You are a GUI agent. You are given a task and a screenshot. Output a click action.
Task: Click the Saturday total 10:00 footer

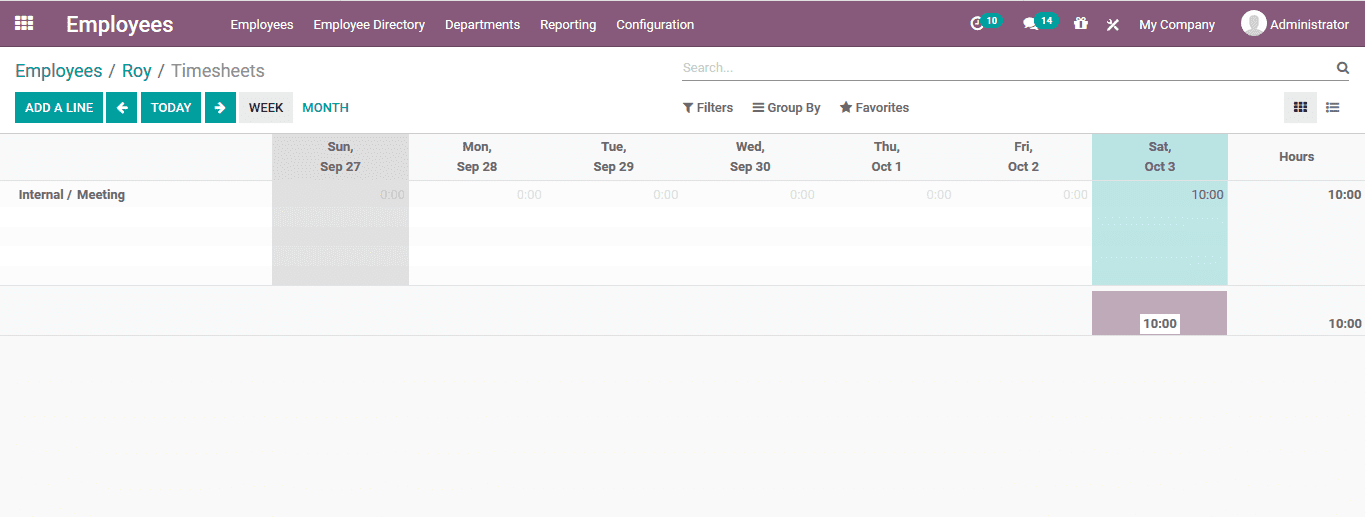[1160, 323]
